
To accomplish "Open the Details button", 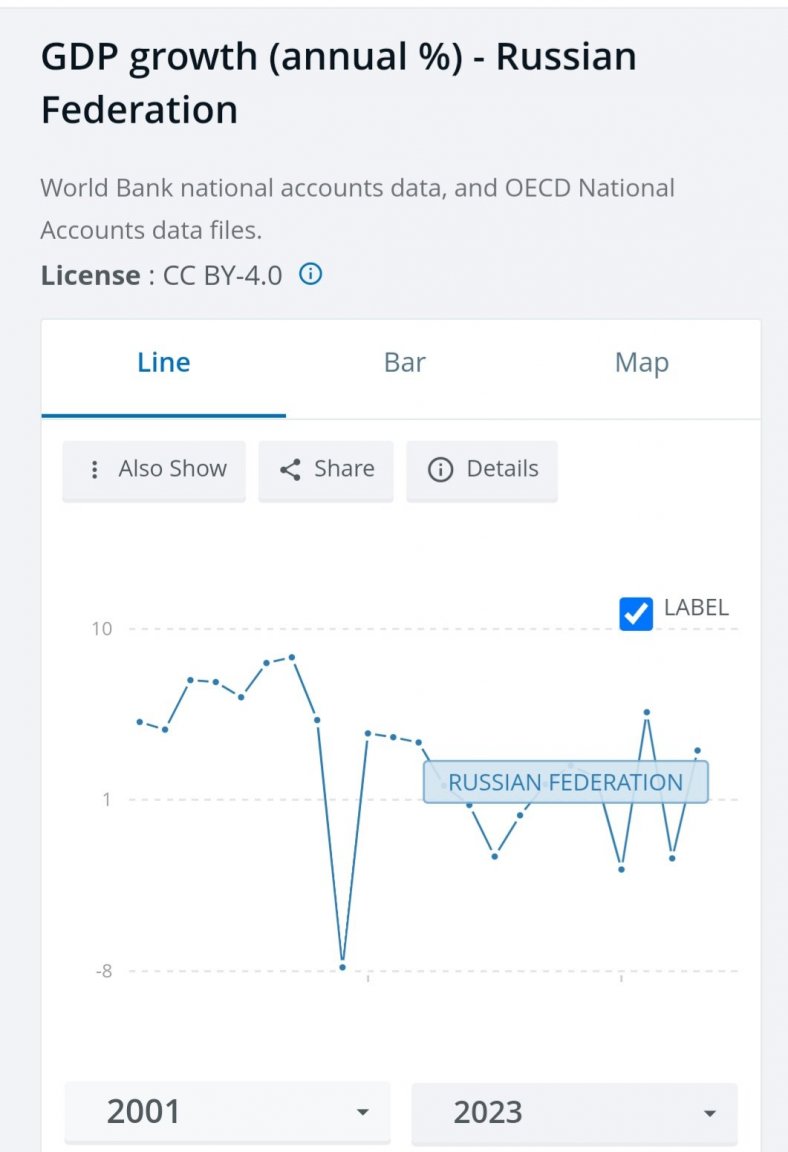I will coord(482,469).
